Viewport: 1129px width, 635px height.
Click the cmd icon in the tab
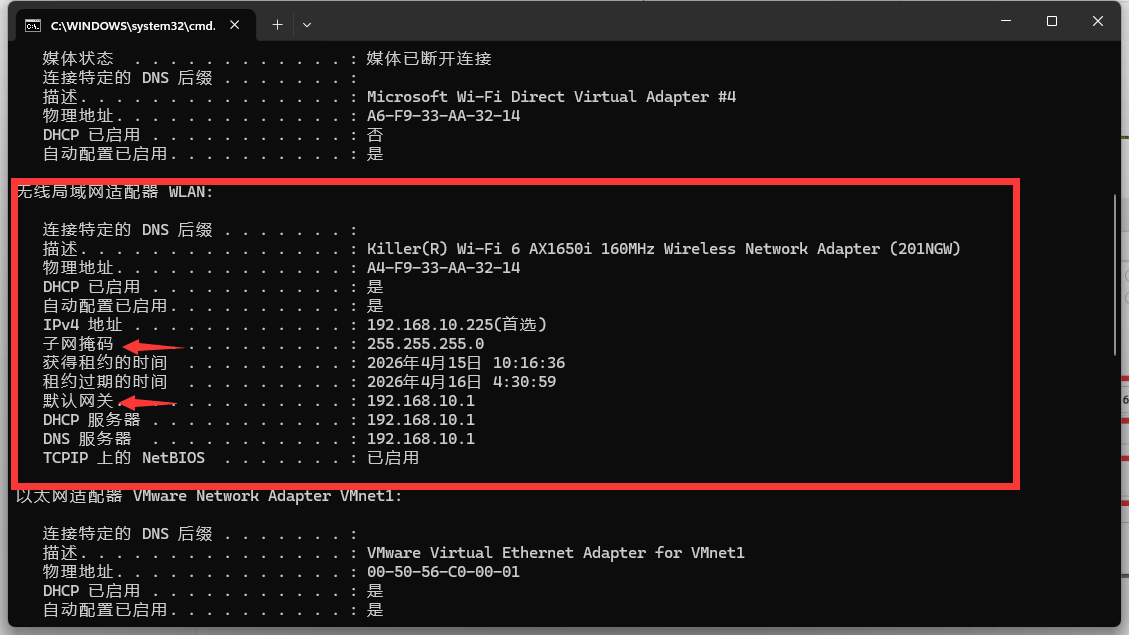coord(33,26)
